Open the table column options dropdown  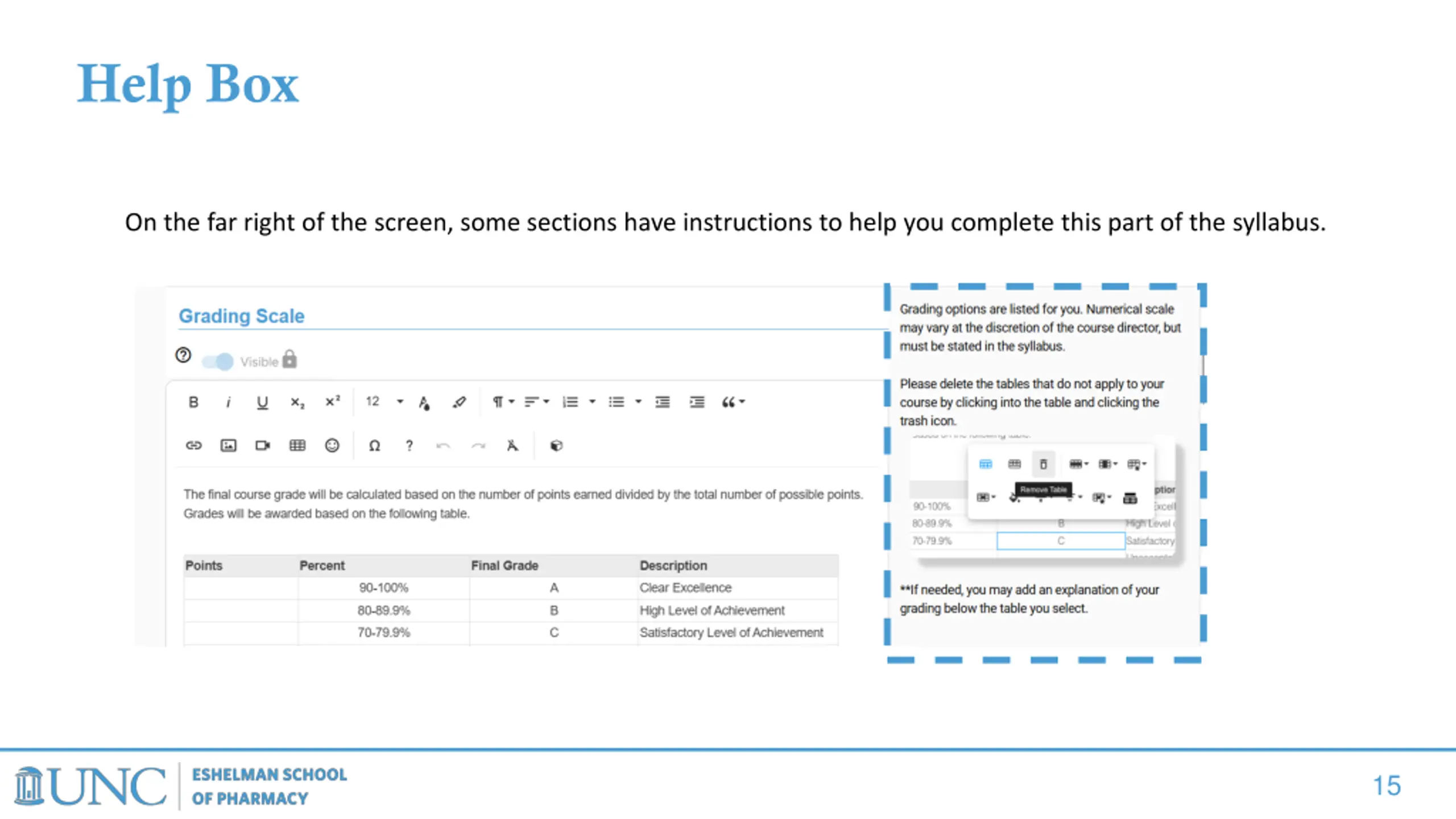1107,464
